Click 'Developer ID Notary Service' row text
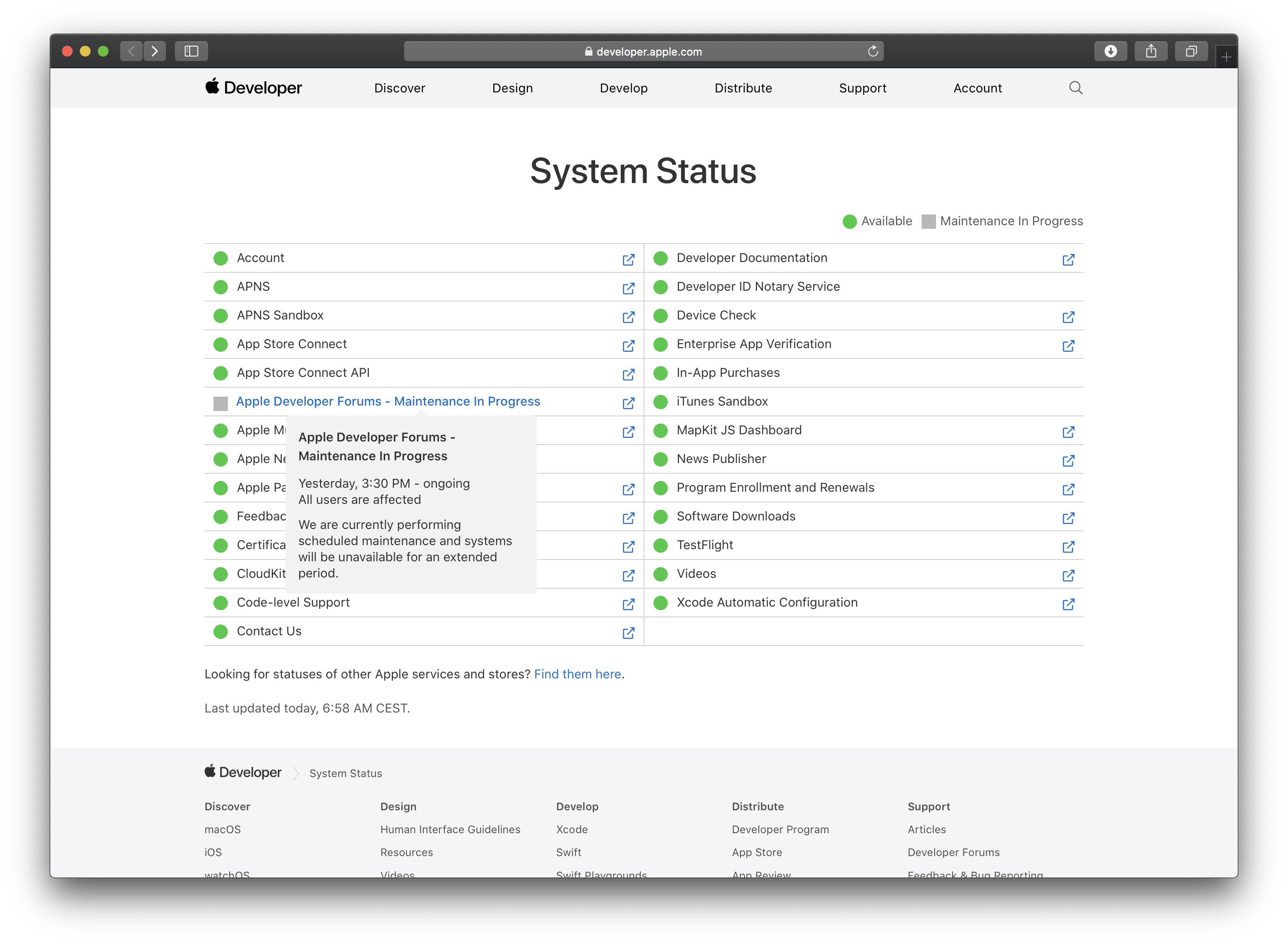1288x944 pixels. point(758,286)
